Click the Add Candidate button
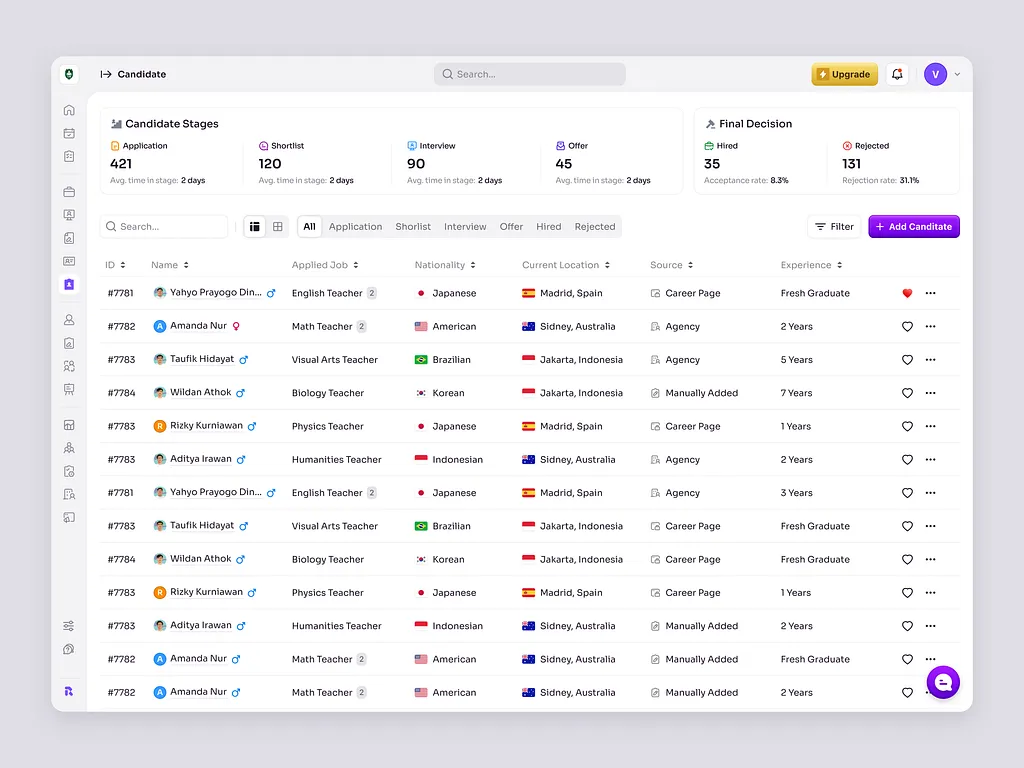Viewport: 1024px width, 768px height. point(913,227)
